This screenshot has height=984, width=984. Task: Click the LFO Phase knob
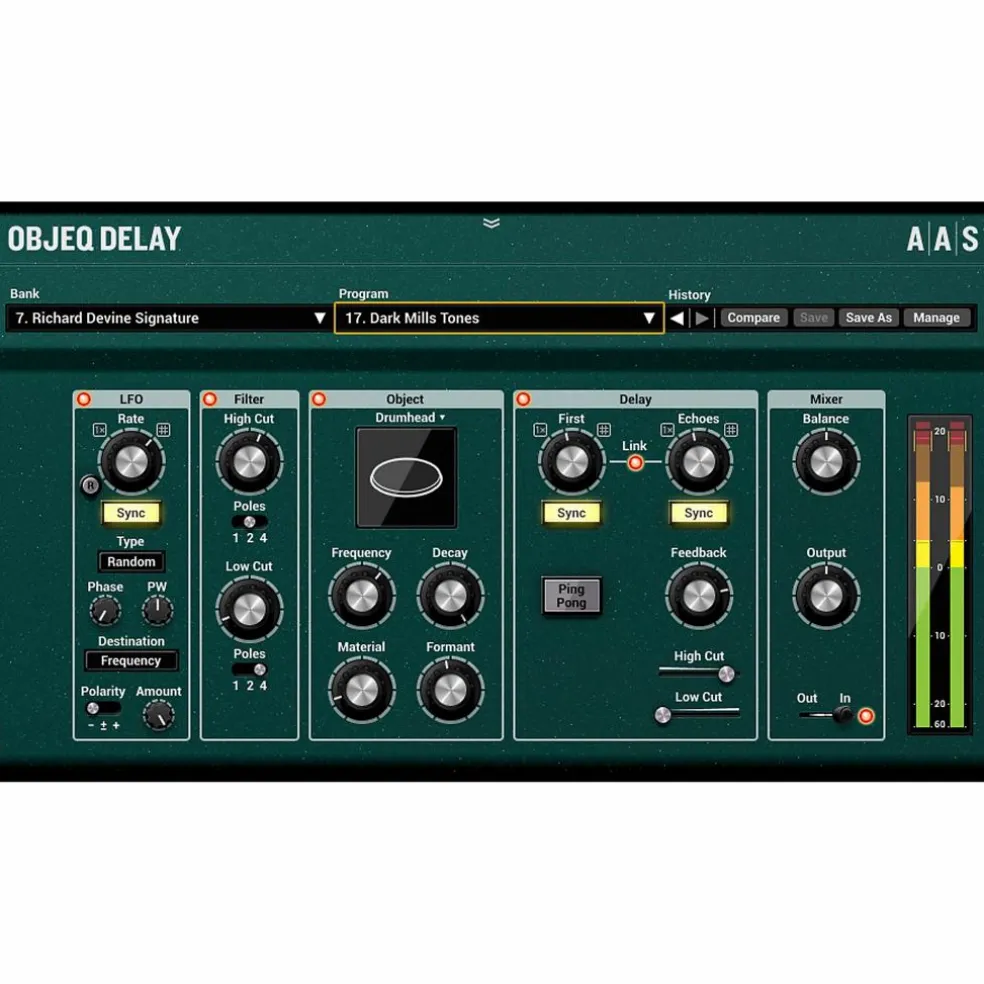click(x=105, y=610)
